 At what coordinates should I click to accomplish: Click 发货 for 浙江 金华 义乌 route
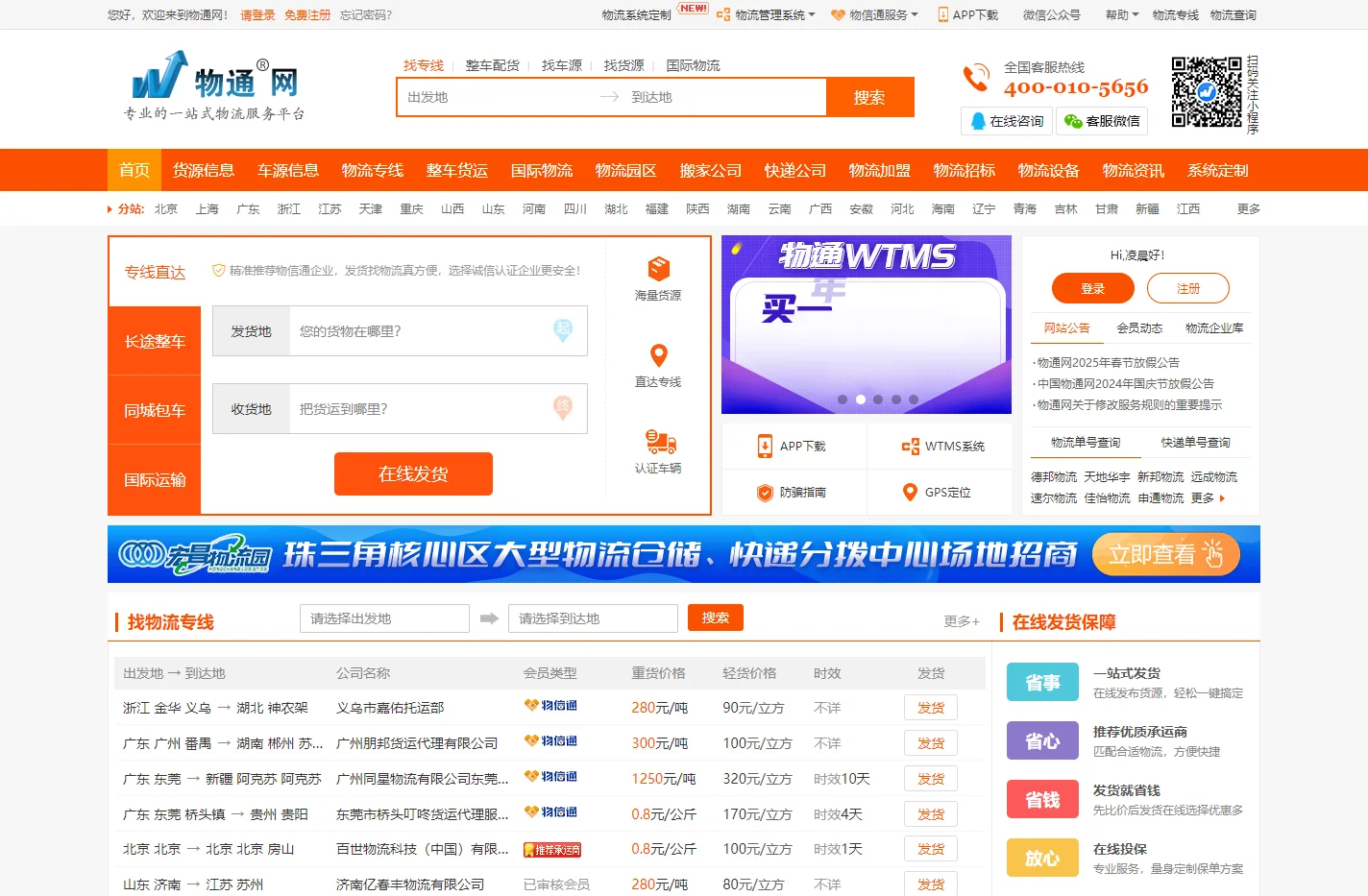(931, 708)
